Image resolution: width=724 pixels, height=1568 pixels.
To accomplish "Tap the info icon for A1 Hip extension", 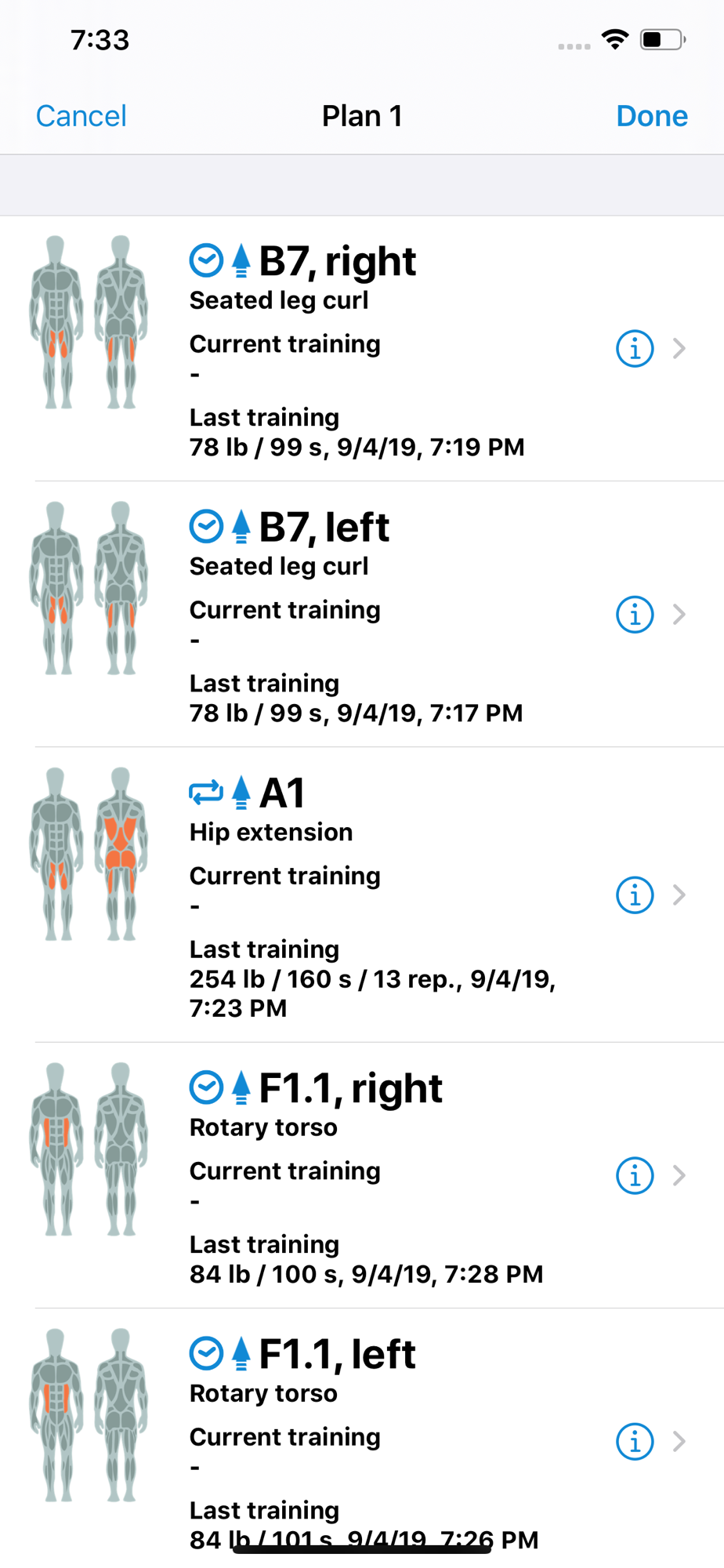I will click(635, 895).
